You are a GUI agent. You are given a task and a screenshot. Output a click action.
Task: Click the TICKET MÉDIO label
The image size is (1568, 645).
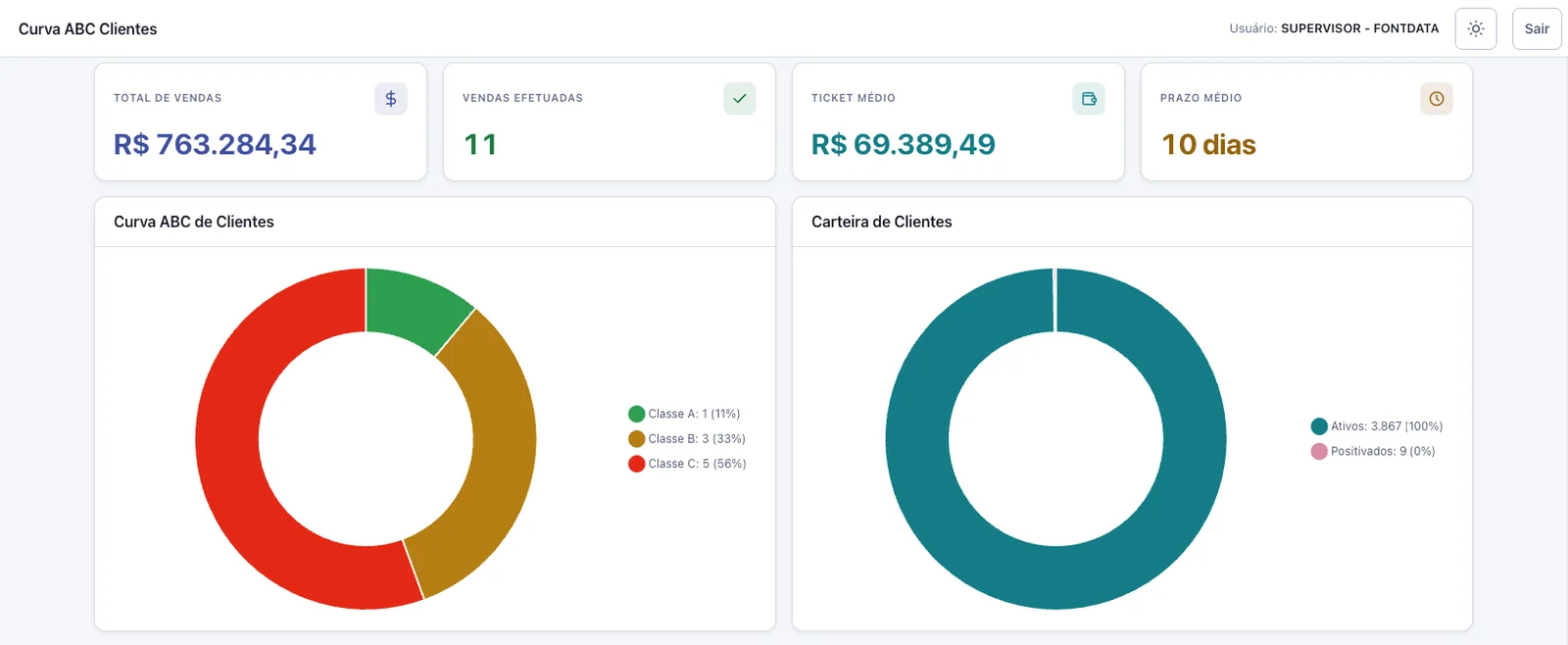[x=854, y=98]
